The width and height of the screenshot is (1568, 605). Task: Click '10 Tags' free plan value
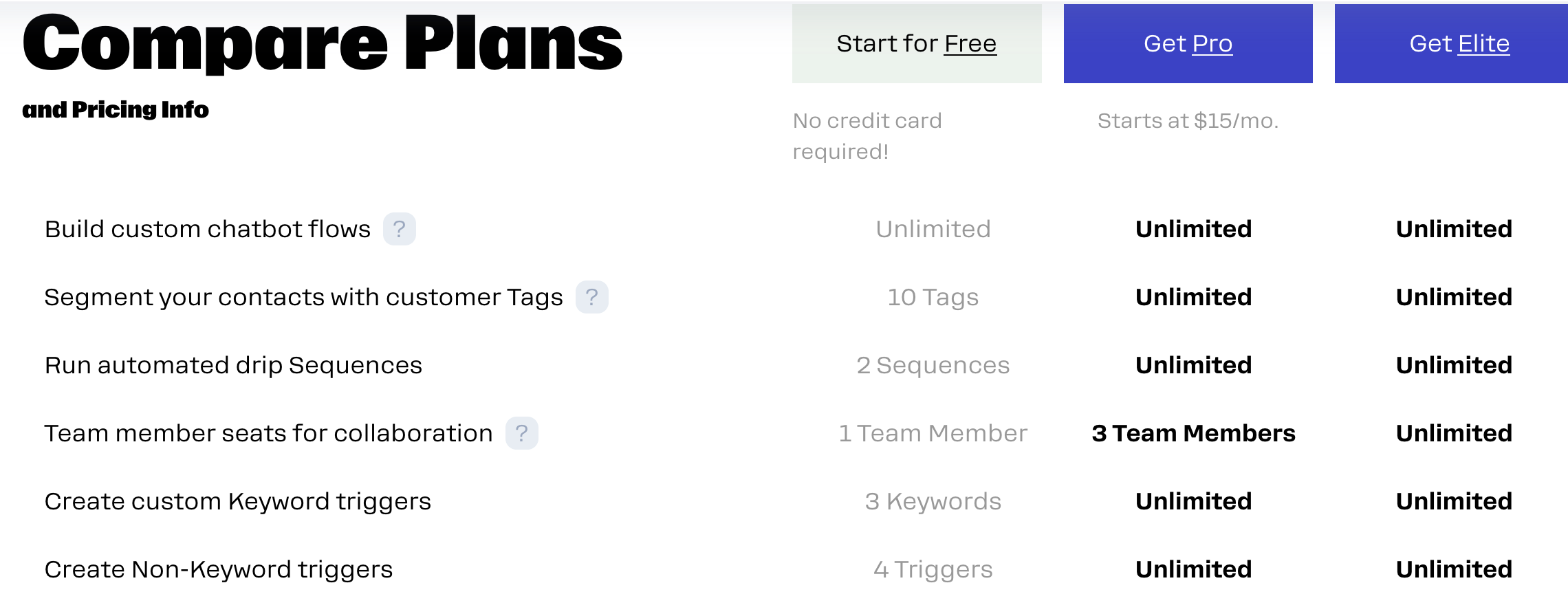(x=933, y=297)
